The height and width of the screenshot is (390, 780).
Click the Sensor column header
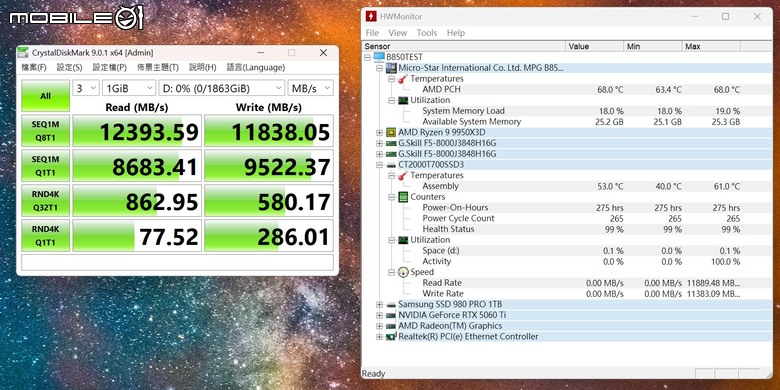click(464, 46)
